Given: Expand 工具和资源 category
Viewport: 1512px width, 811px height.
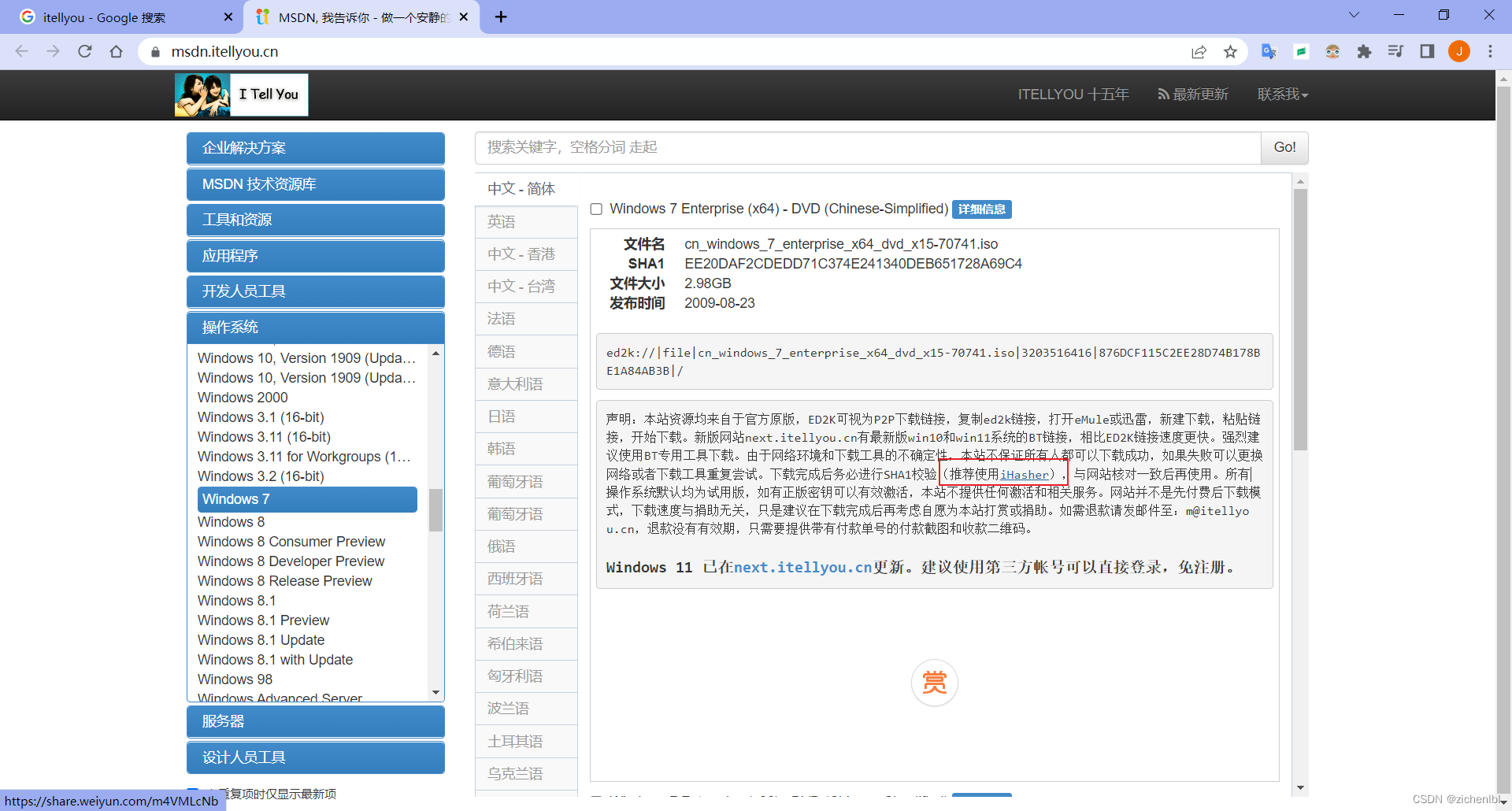Looking at the screenshot, I should [x=316, y=220].
